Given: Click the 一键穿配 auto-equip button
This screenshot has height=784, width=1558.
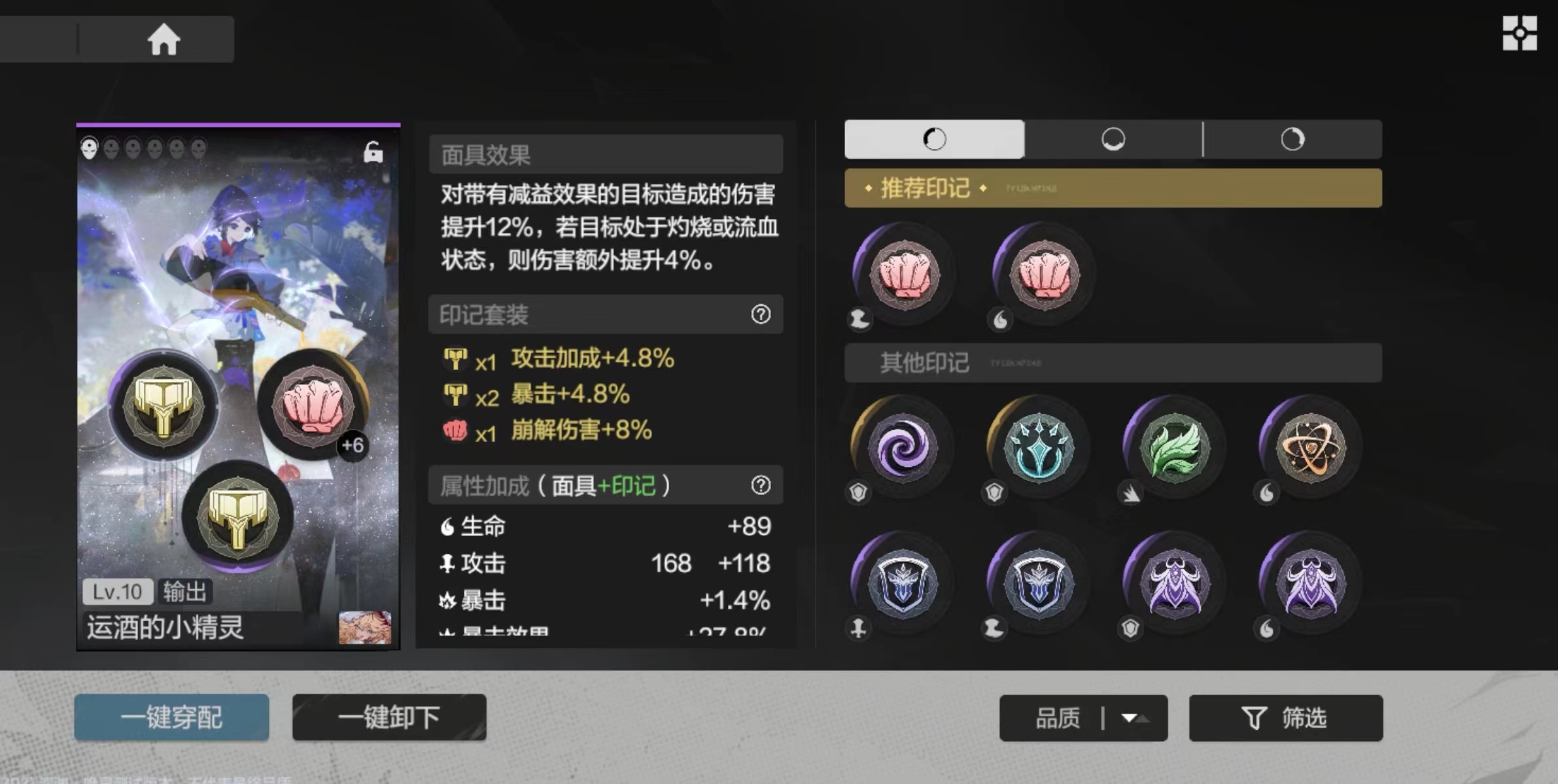Looking at the screenshot, I should click(x=171, y=717).
